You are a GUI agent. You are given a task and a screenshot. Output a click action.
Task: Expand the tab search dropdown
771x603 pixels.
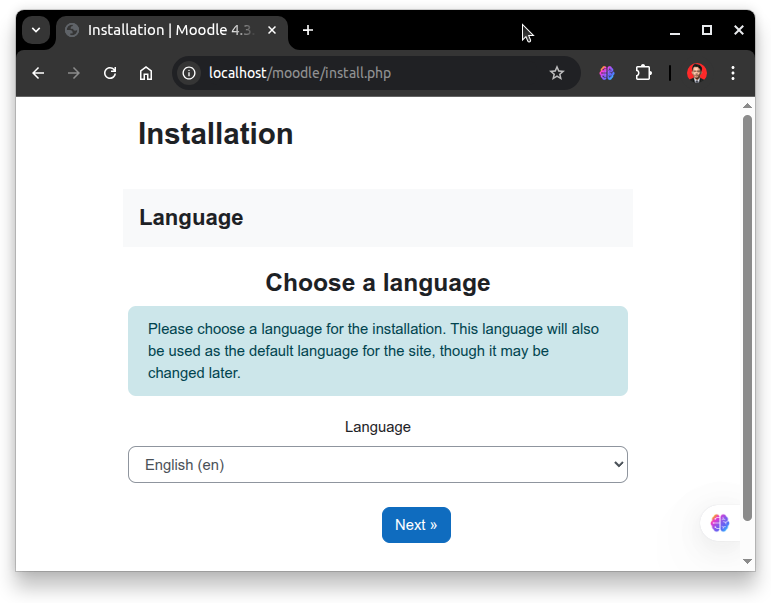pyautogui.click(x=36, y=30)
